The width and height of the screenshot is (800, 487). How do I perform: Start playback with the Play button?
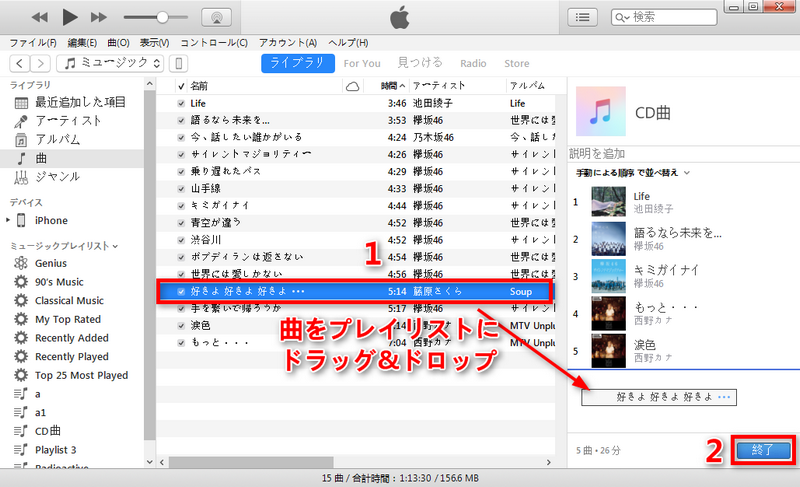click(x=69, y=17)
